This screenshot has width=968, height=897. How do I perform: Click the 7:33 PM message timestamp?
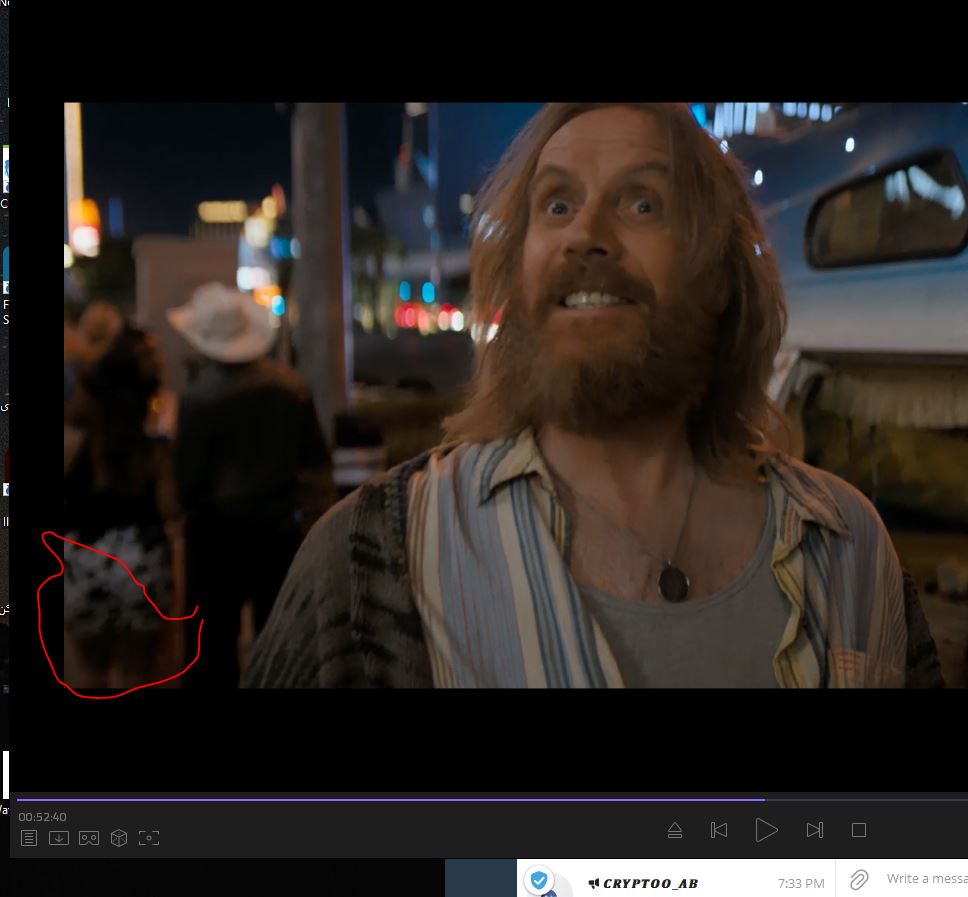pyautogui.click(x=800, y=883)
